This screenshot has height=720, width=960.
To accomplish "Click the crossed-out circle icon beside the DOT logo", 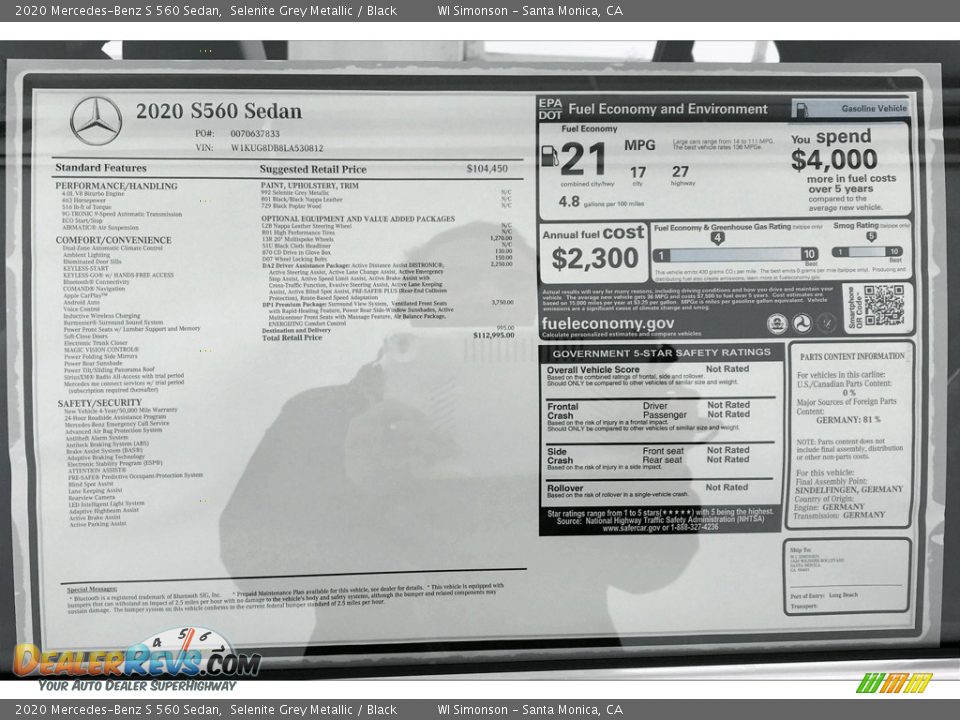I will click(x=826, y=322).
